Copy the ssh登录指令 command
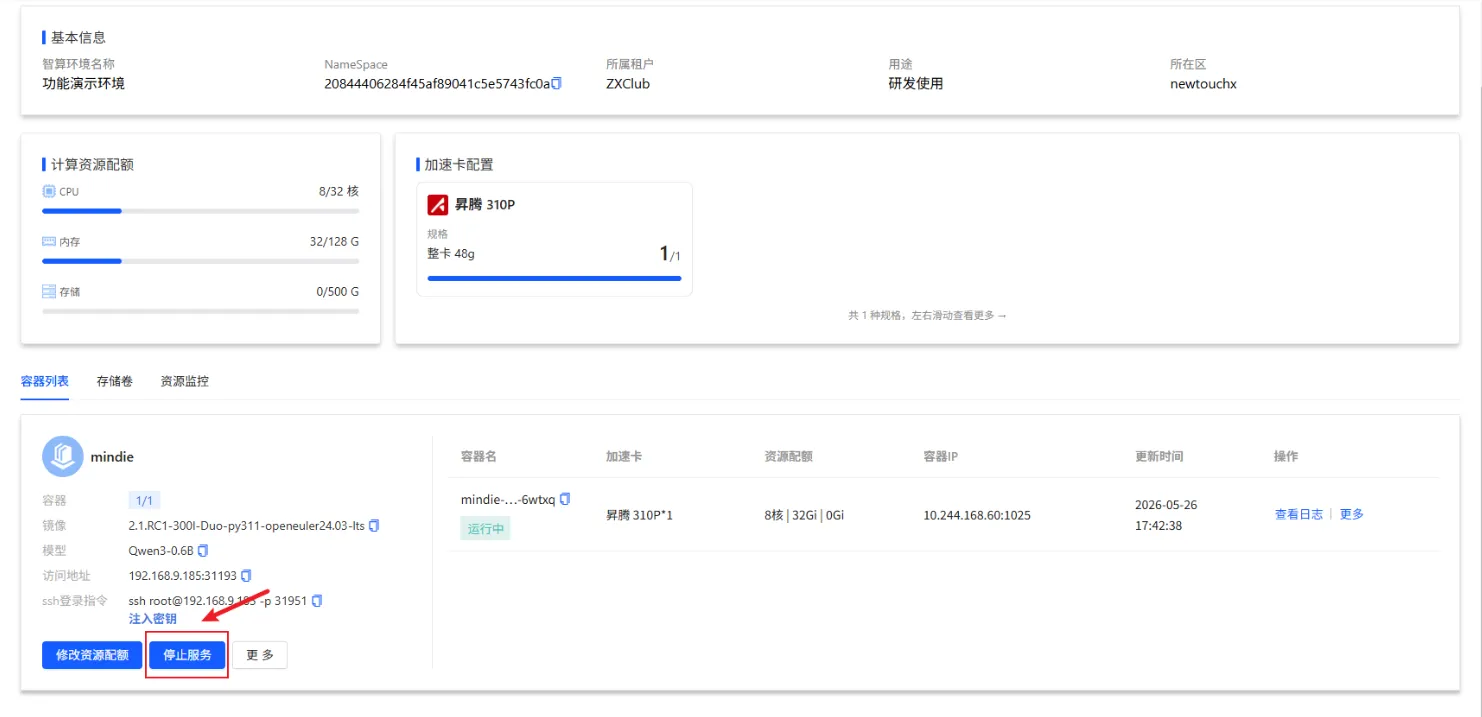Screen dimensions: 1482x717 coord(317,601)
